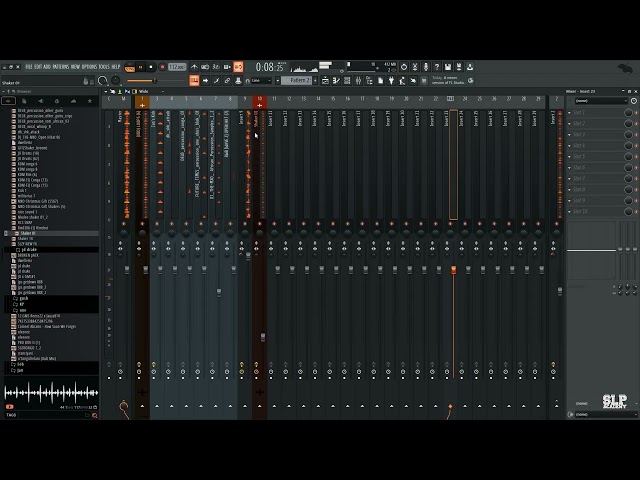Expand Slot 1 effect menu arrow

click(569, 113)
